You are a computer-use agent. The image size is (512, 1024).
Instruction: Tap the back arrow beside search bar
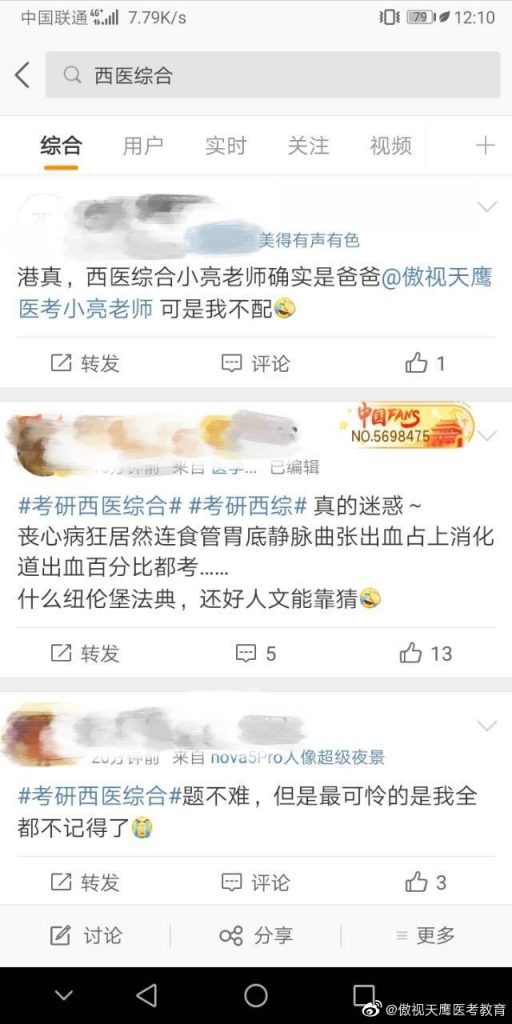point(23,75)
